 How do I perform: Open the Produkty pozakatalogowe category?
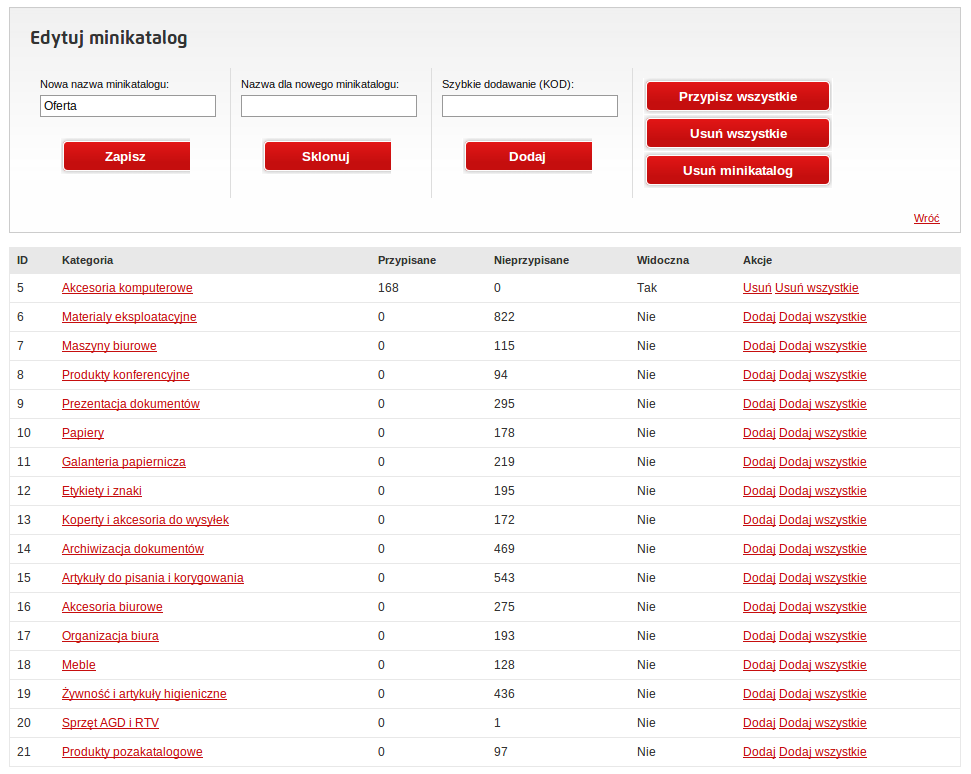coord(132,752)
